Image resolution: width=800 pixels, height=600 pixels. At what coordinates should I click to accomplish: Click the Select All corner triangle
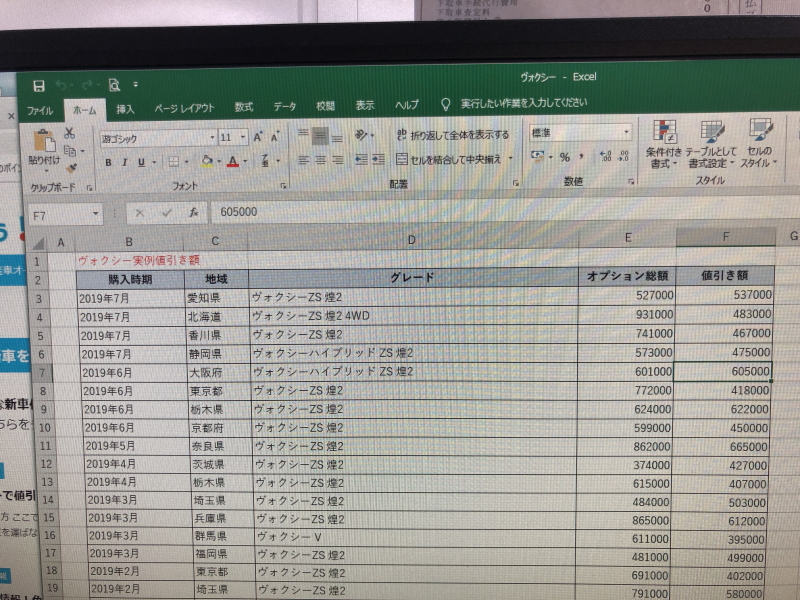[39, 244]
